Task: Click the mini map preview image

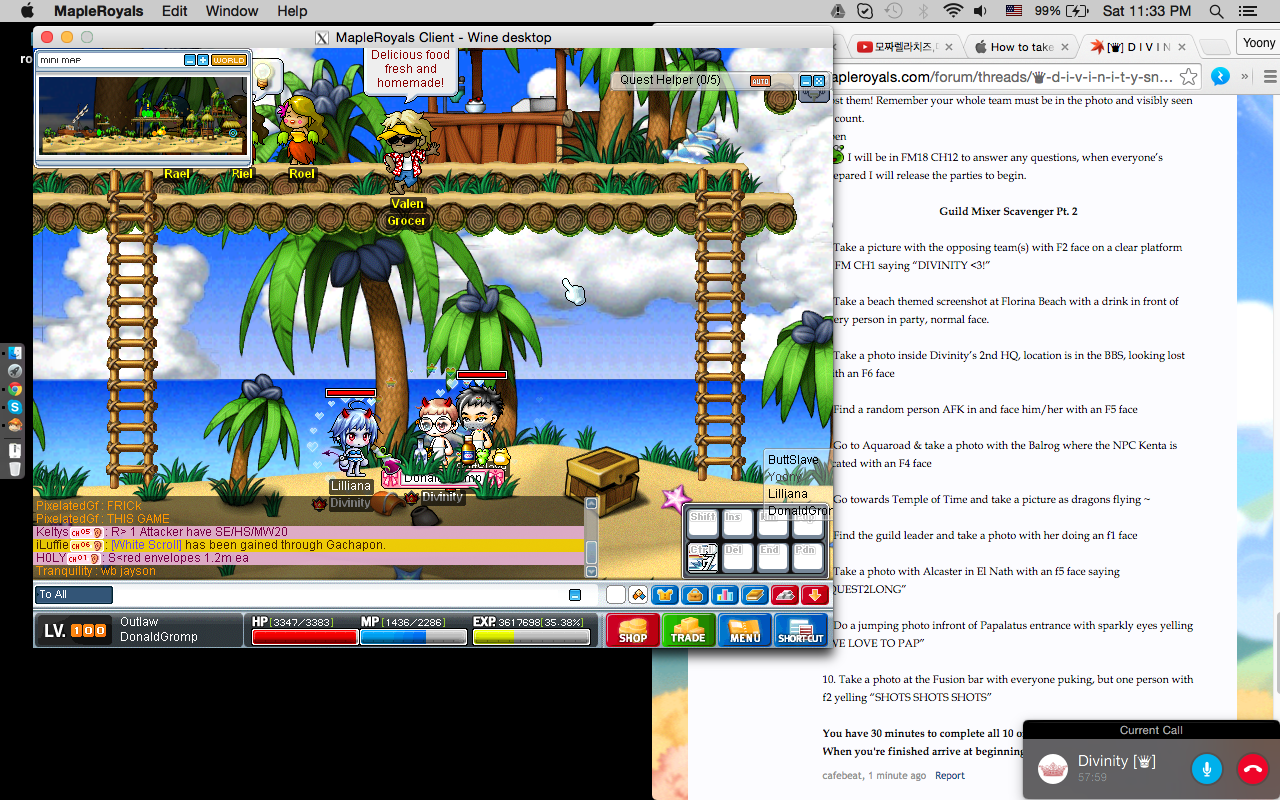Action: click(142, 115)
